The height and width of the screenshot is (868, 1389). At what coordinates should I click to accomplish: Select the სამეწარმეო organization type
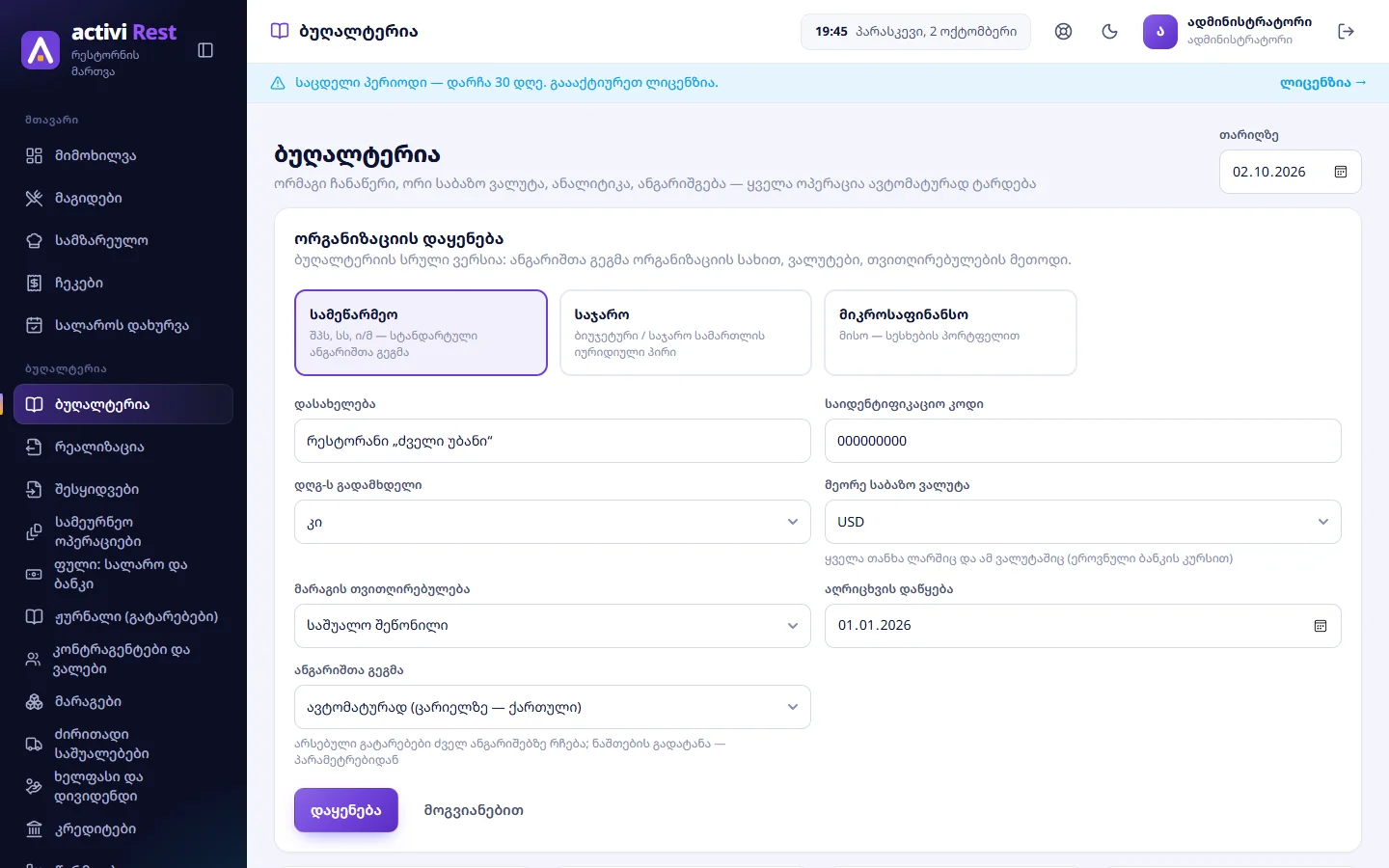(x=421, y=333)
